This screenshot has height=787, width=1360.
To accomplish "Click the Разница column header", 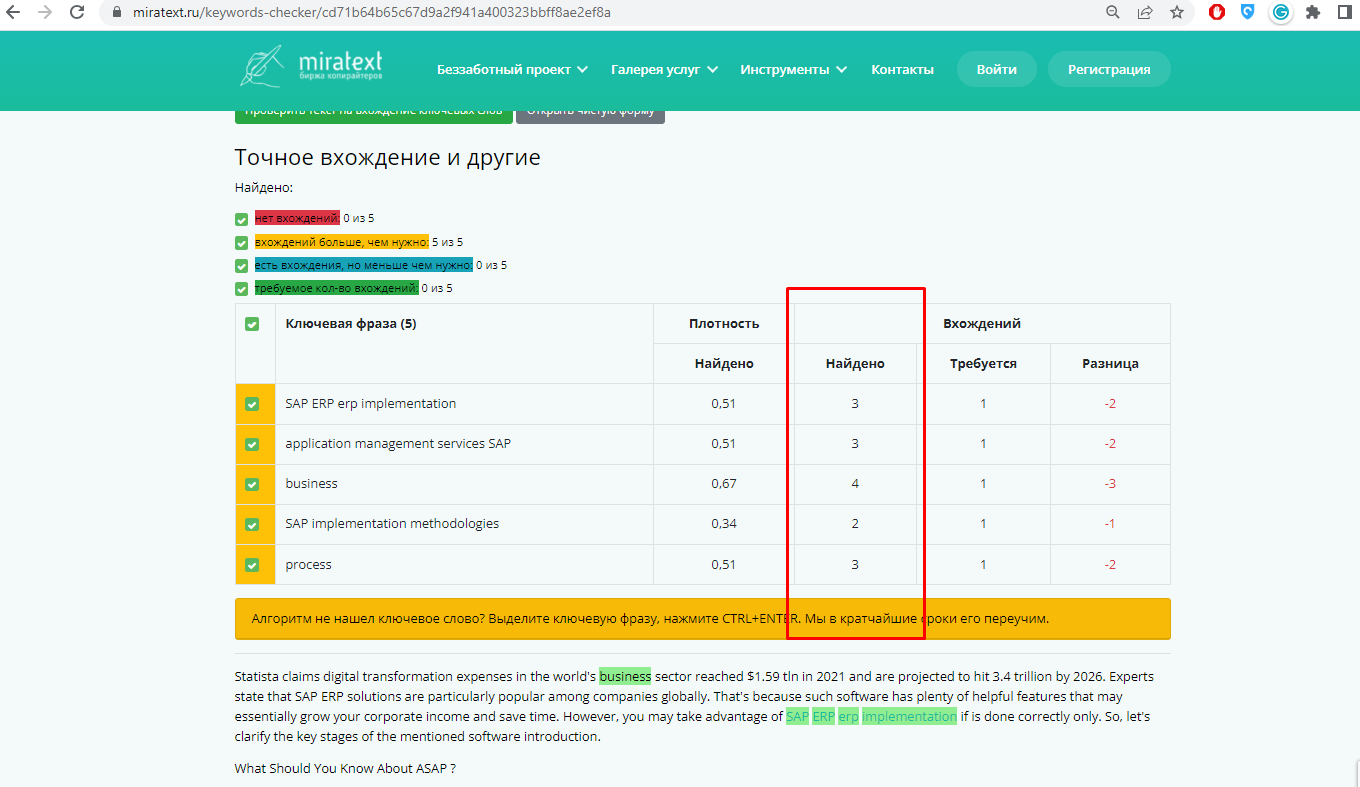I will click(x=1110, y=363).
